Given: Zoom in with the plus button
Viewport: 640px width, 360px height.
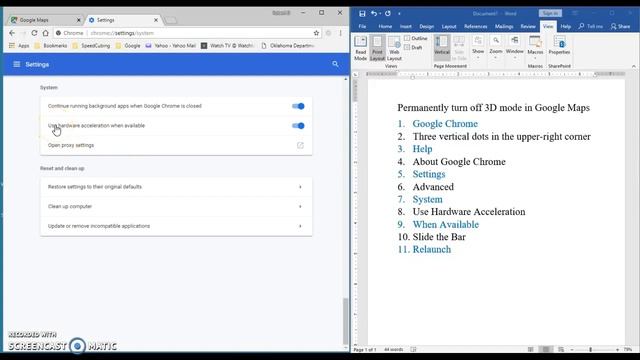Looking at the screenshot, I should [x=617, y=350].
